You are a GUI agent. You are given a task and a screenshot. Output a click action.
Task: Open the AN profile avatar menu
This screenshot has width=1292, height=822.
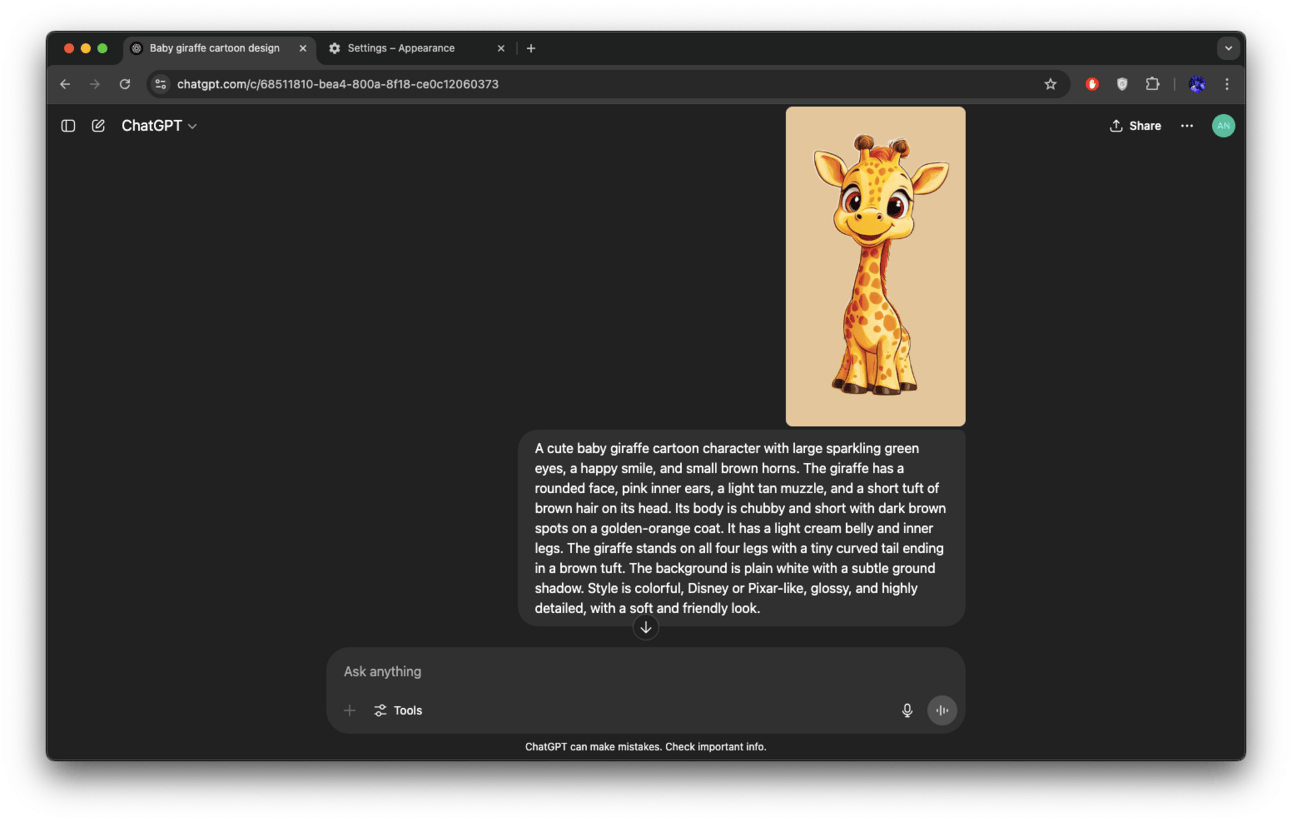[1223, 126]
